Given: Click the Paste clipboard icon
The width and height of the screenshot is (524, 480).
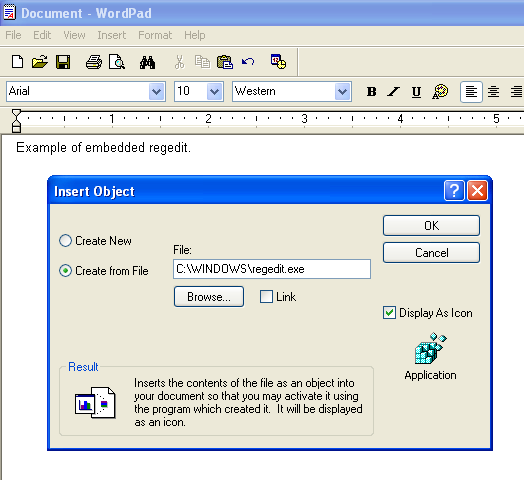Looking at the screenshot, I should pos(225,62).
